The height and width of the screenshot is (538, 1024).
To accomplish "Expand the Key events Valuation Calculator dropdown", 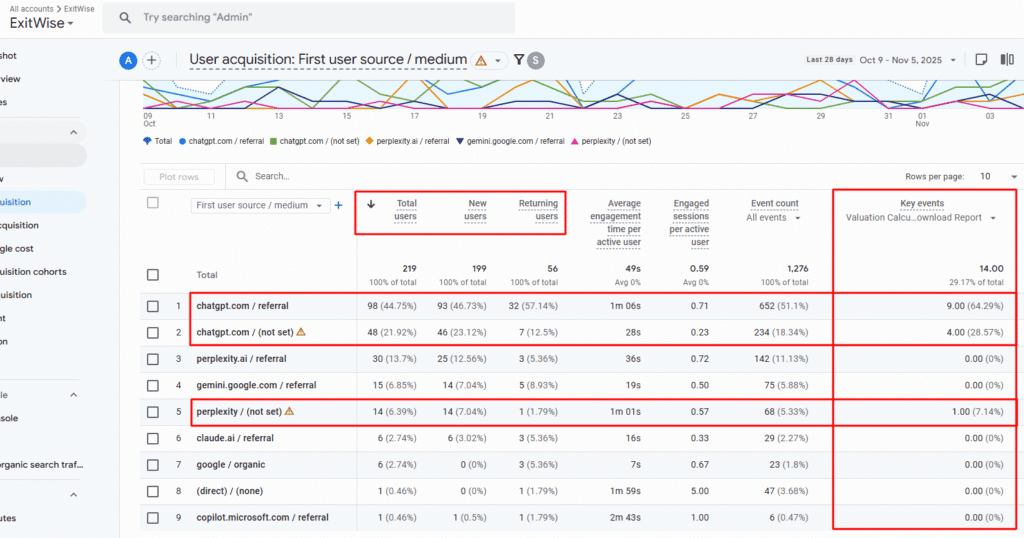I will pyautogui.click(x=993, y=217).
